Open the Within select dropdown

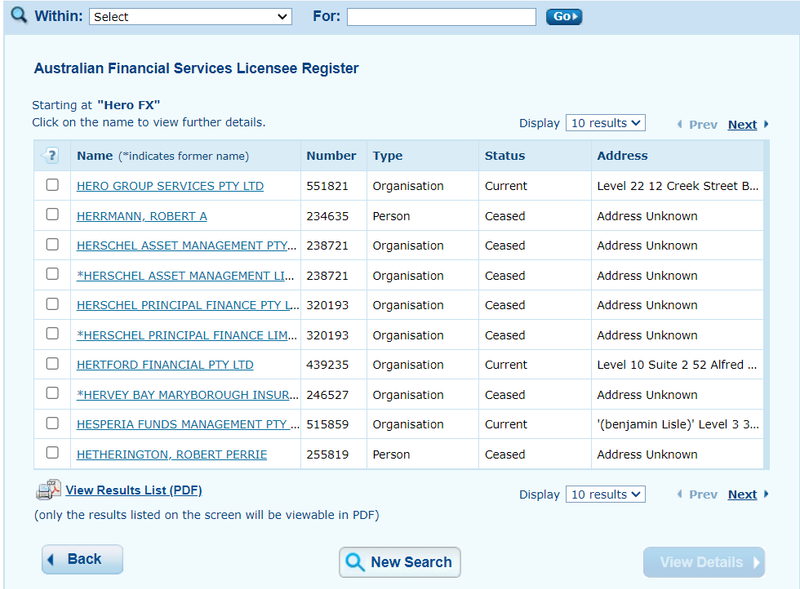(190, 17)
